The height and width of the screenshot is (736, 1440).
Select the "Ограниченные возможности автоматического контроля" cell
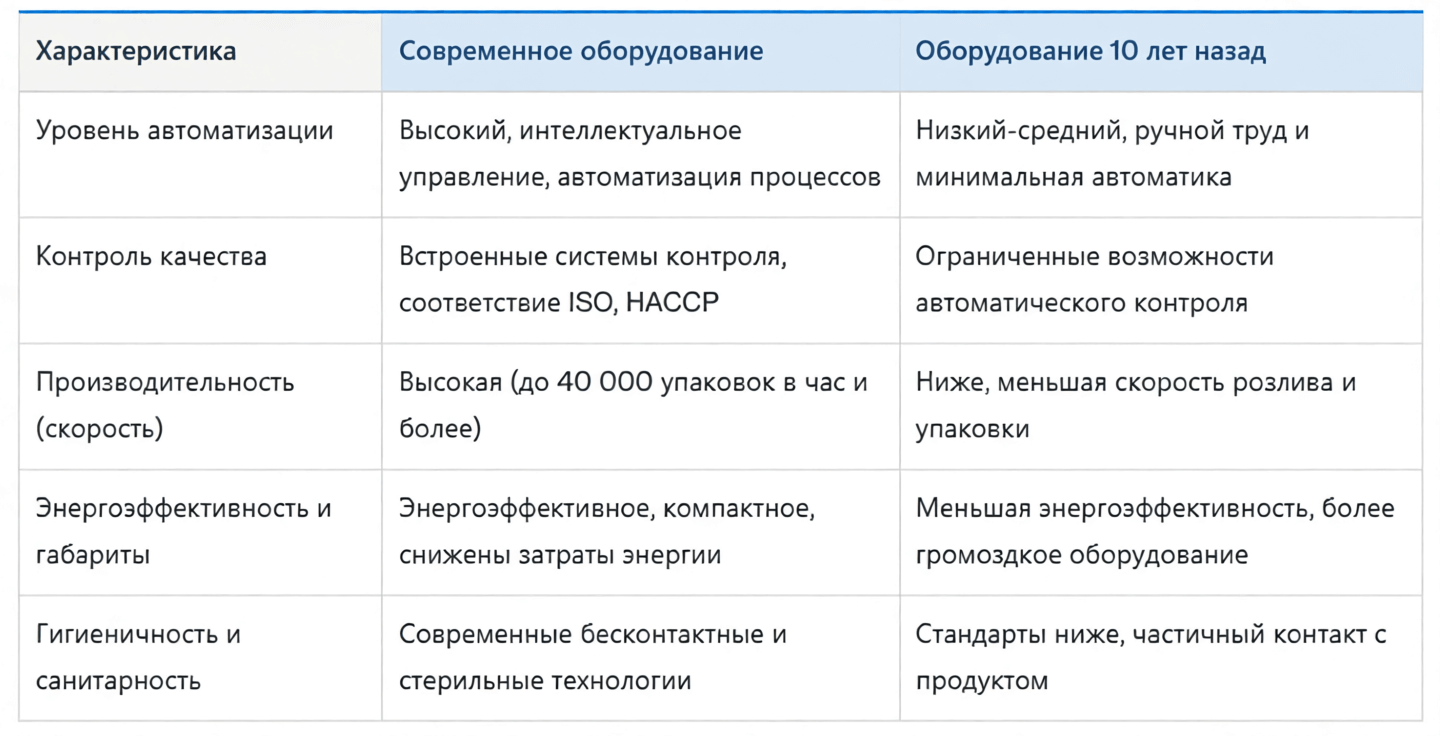coord(1094,280)
